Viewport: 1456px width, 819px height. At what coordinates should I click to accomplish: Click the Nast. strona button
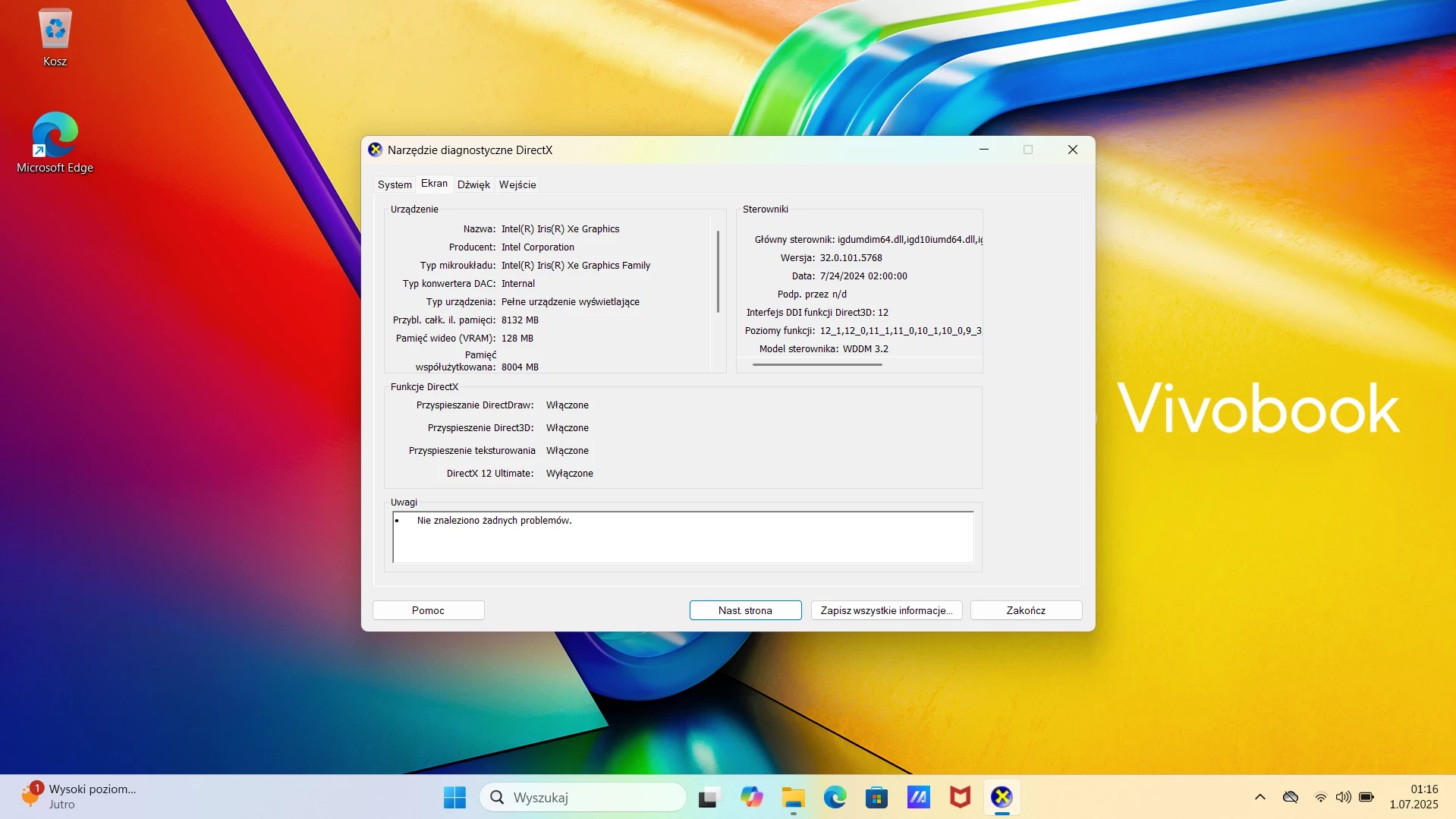745,610
